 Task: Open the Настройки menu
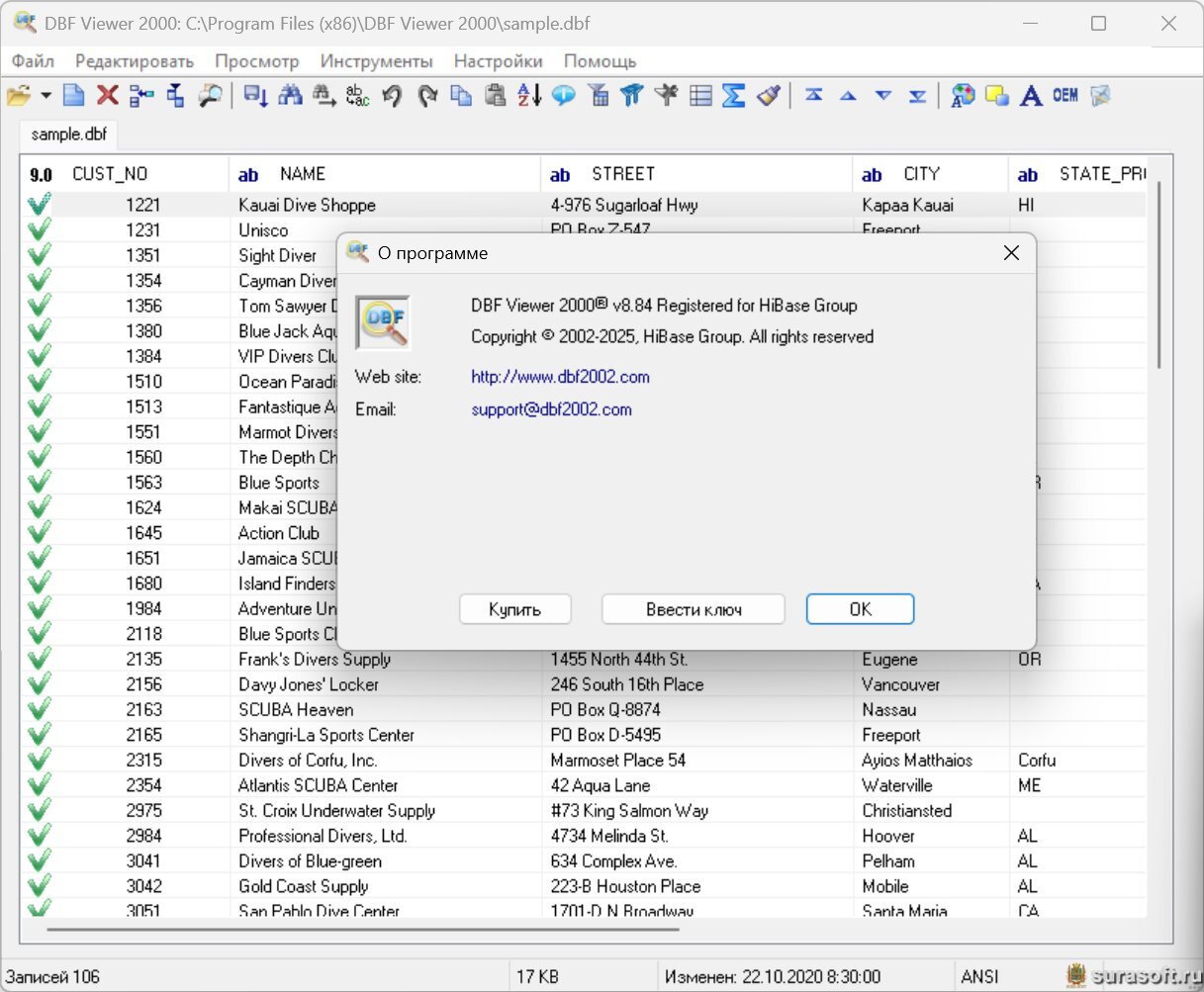[x=498, y=61]
